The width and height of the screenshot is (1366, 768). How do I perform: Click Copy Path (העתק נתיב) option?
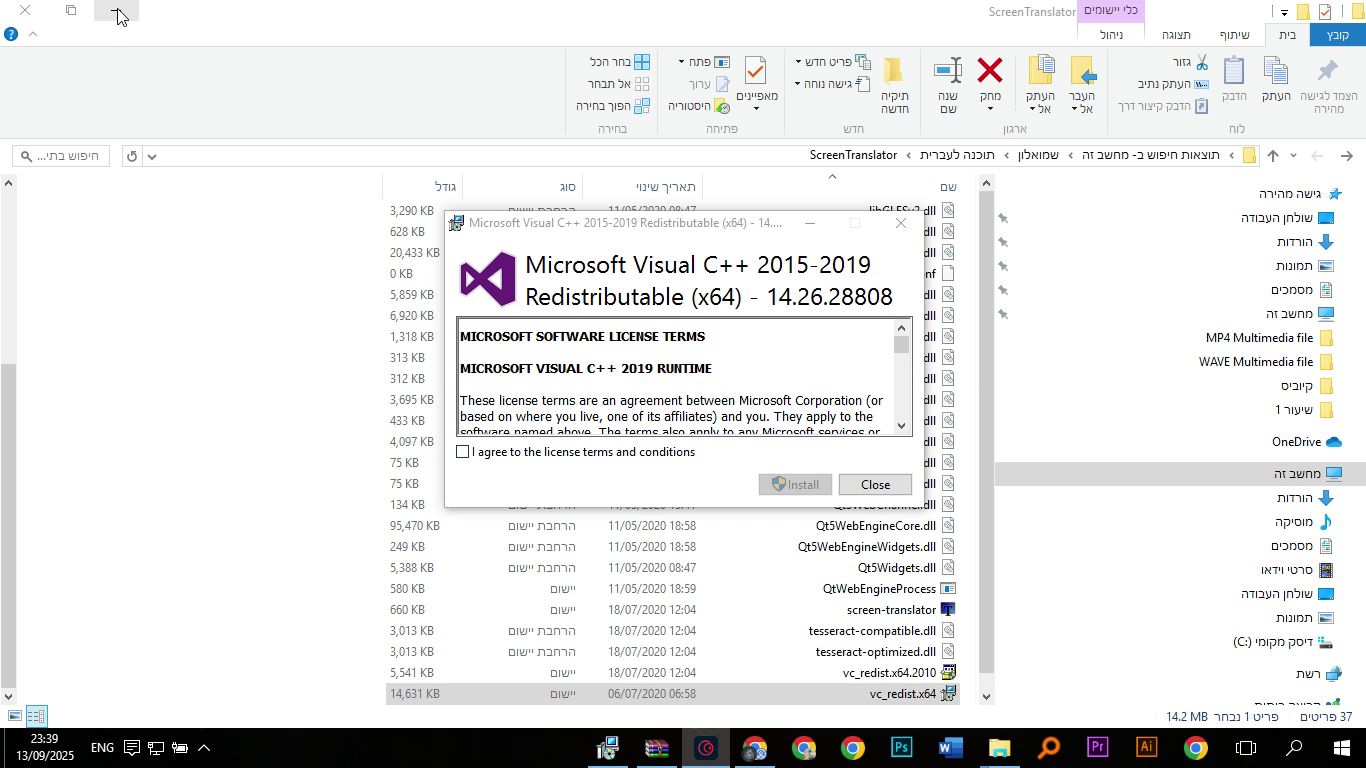1173,84
